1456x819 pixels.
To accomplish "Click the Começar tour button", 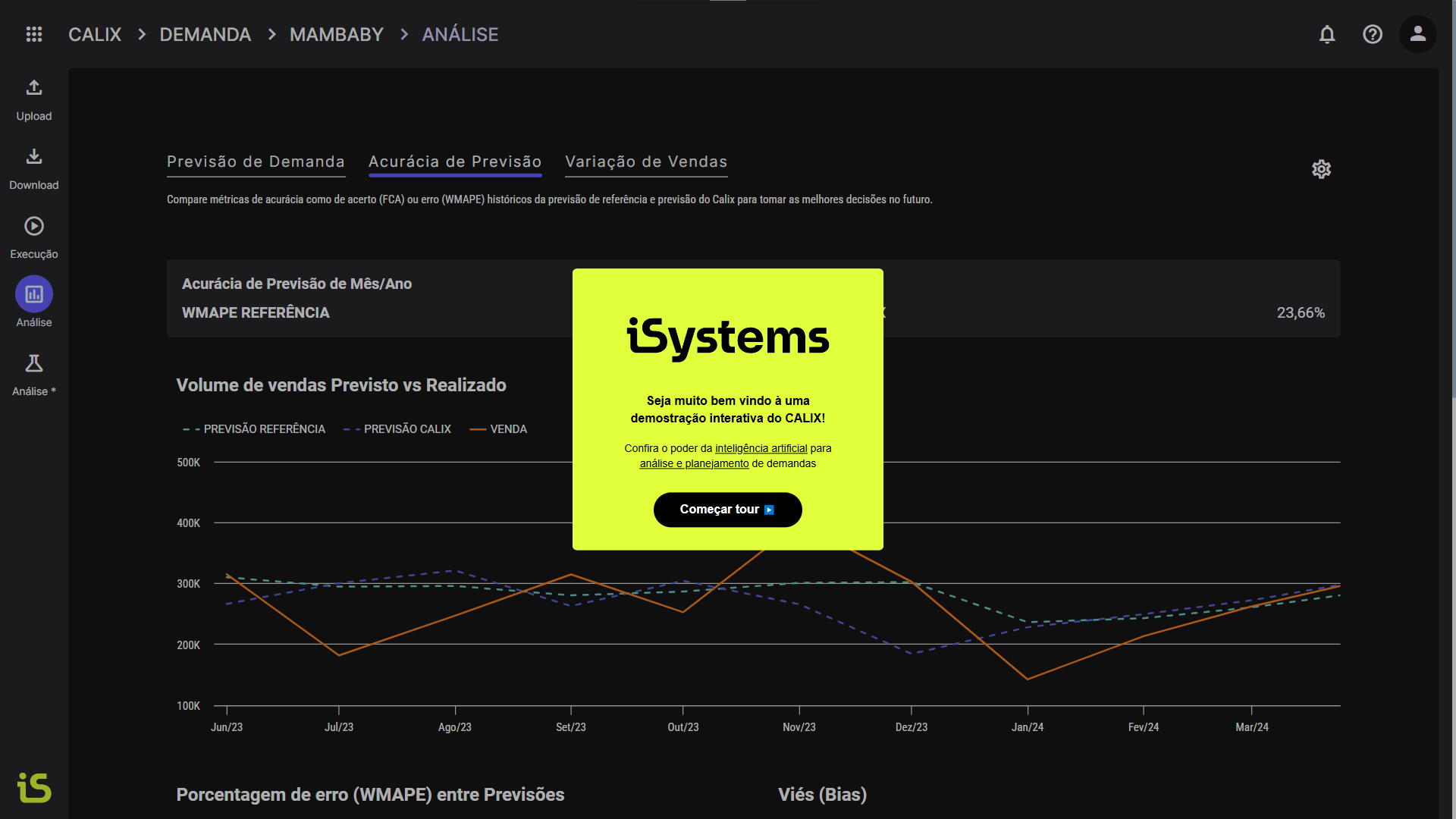I will pos(727,510).
